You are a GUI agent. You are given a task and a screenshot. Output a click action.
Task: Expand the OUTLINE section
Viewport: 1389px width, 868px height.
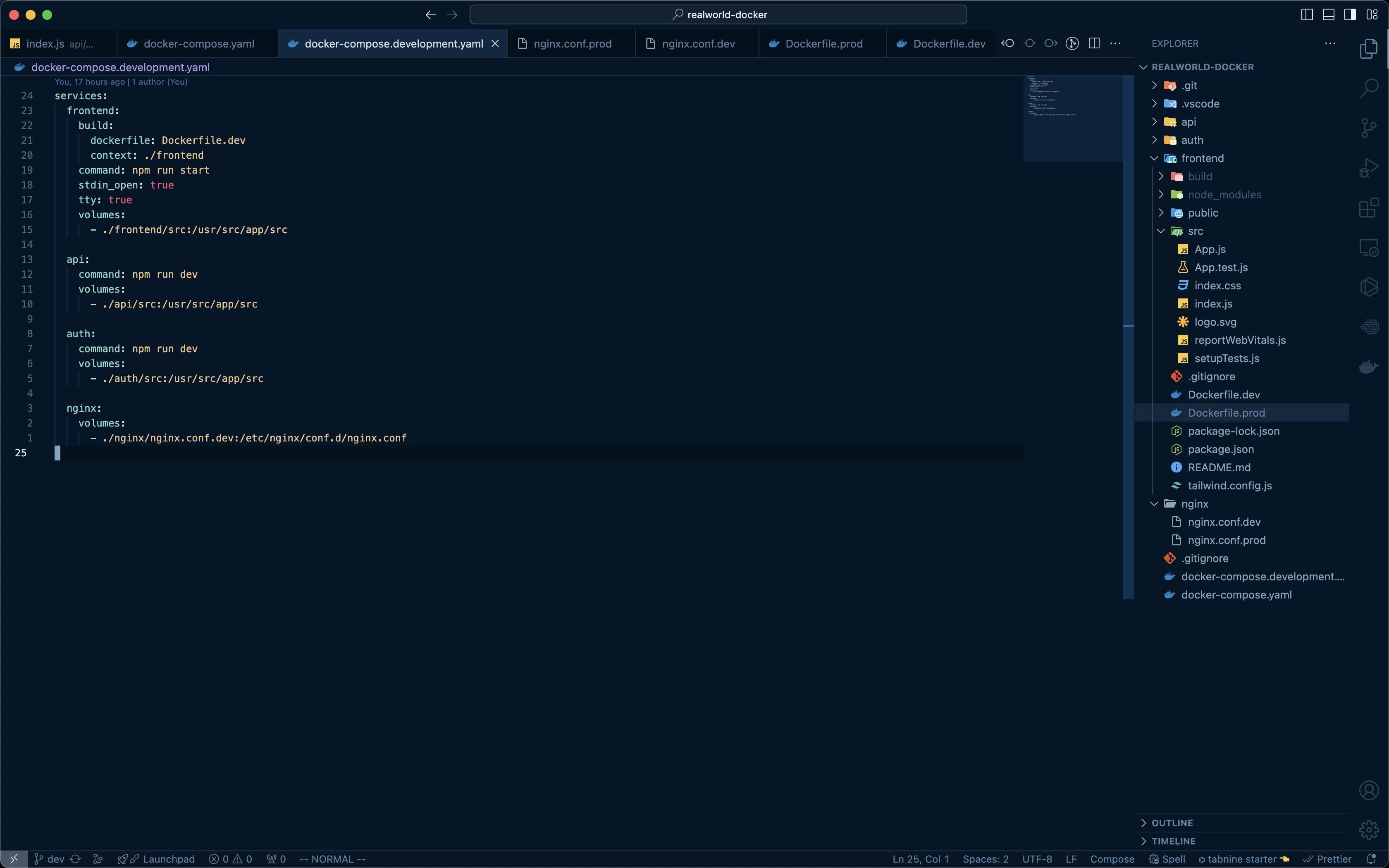click(1243, 823)
